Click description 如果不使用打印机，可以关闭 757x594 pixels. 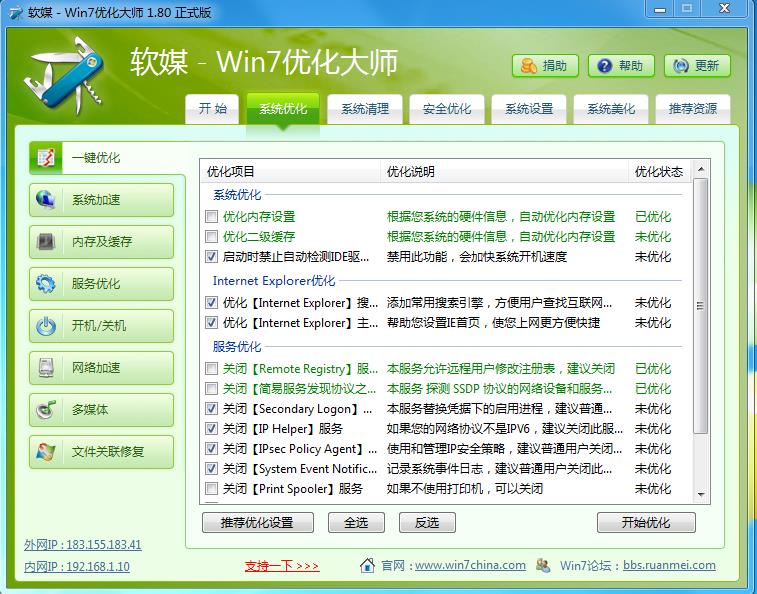[x=464, y=488]
